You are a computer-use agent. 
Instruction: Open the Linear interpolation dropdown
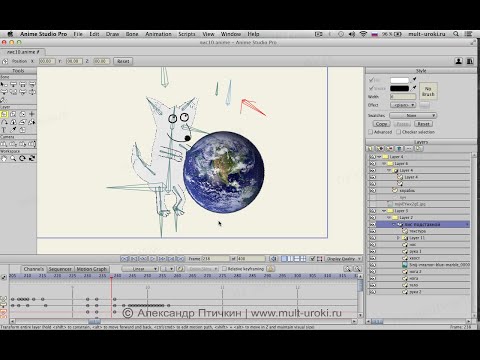pyautogui.click(x=140, y=269)
